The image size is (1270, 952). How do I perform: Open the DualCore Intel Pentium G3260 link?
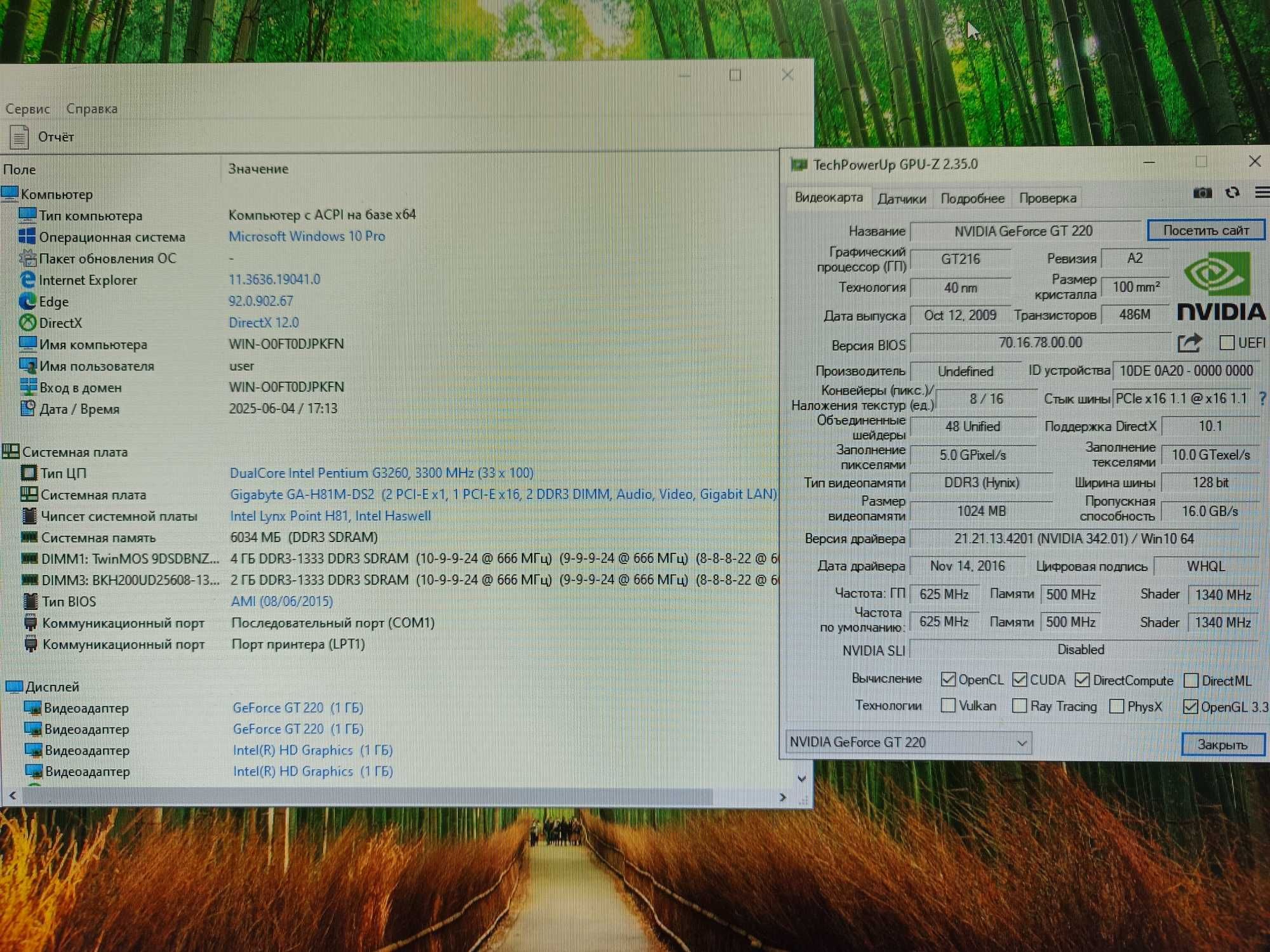[x=381, y=473]
